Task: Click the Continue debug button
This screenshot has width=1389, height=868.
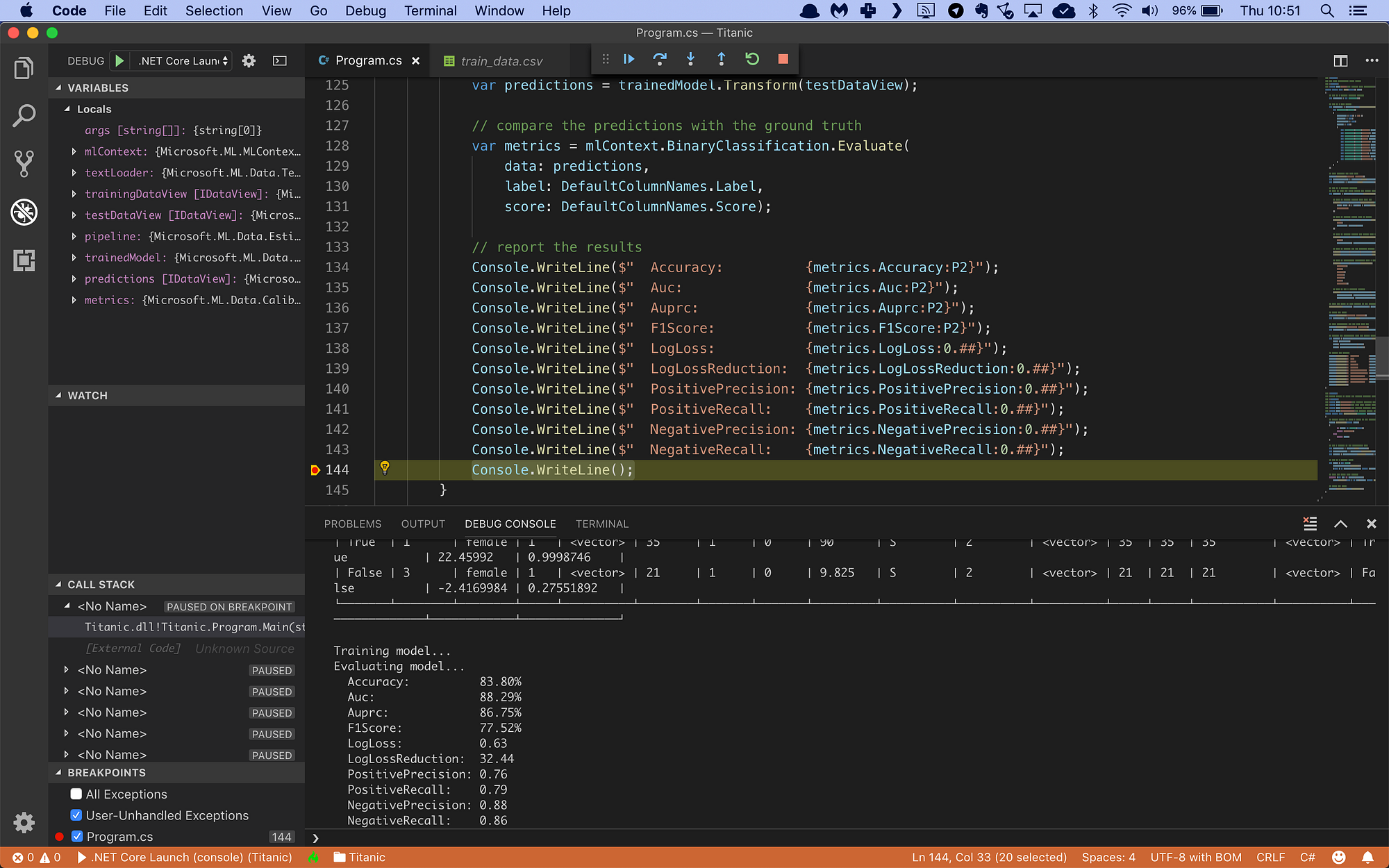Action: coord(629,60)
